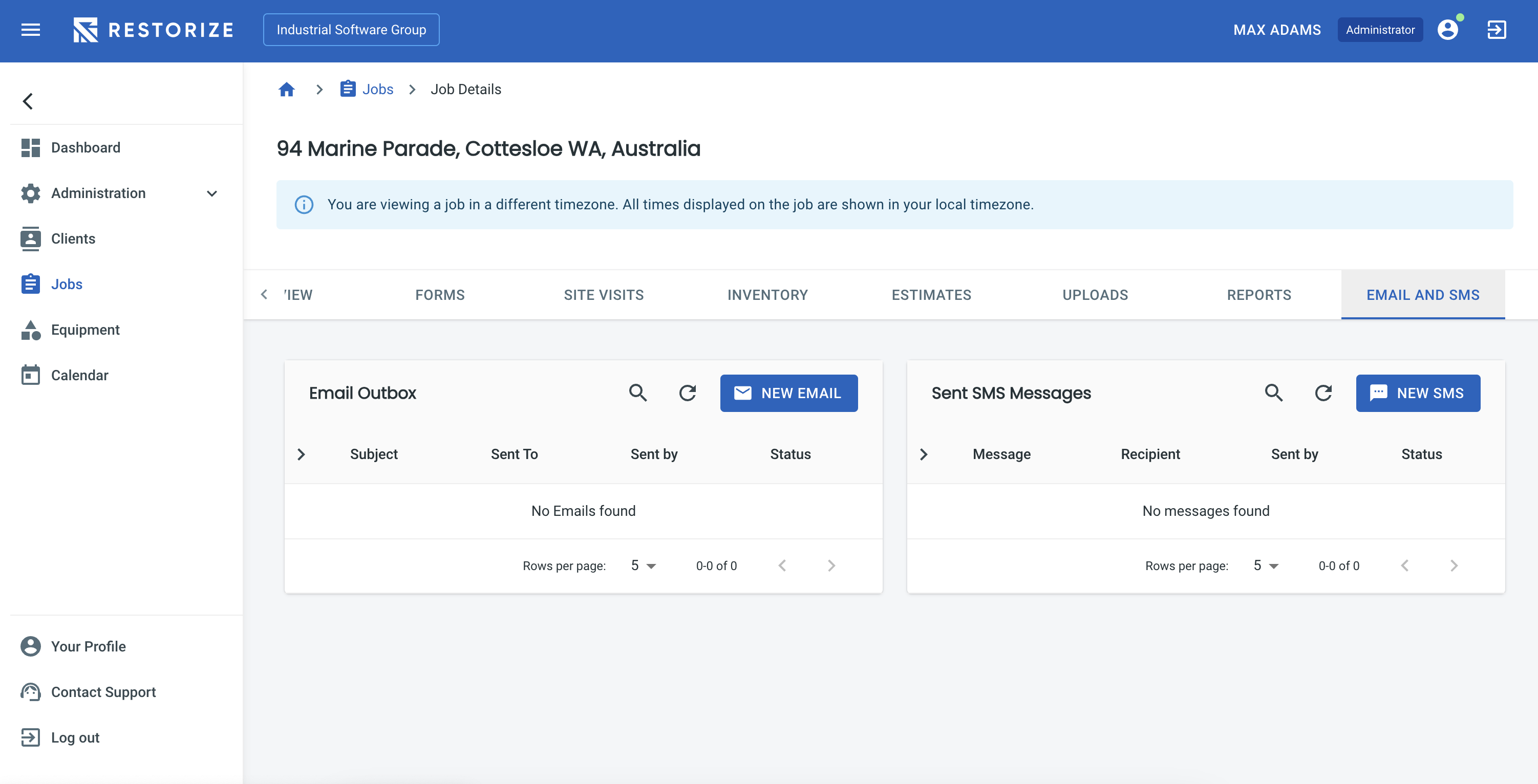Click the Restorize logo

point(154,30)
